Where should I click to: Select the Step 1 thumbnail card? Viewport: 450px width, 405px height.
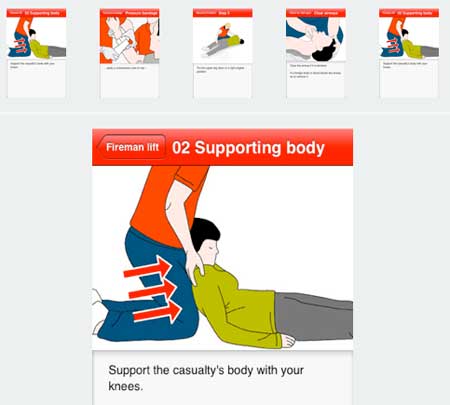click(222, 53)
